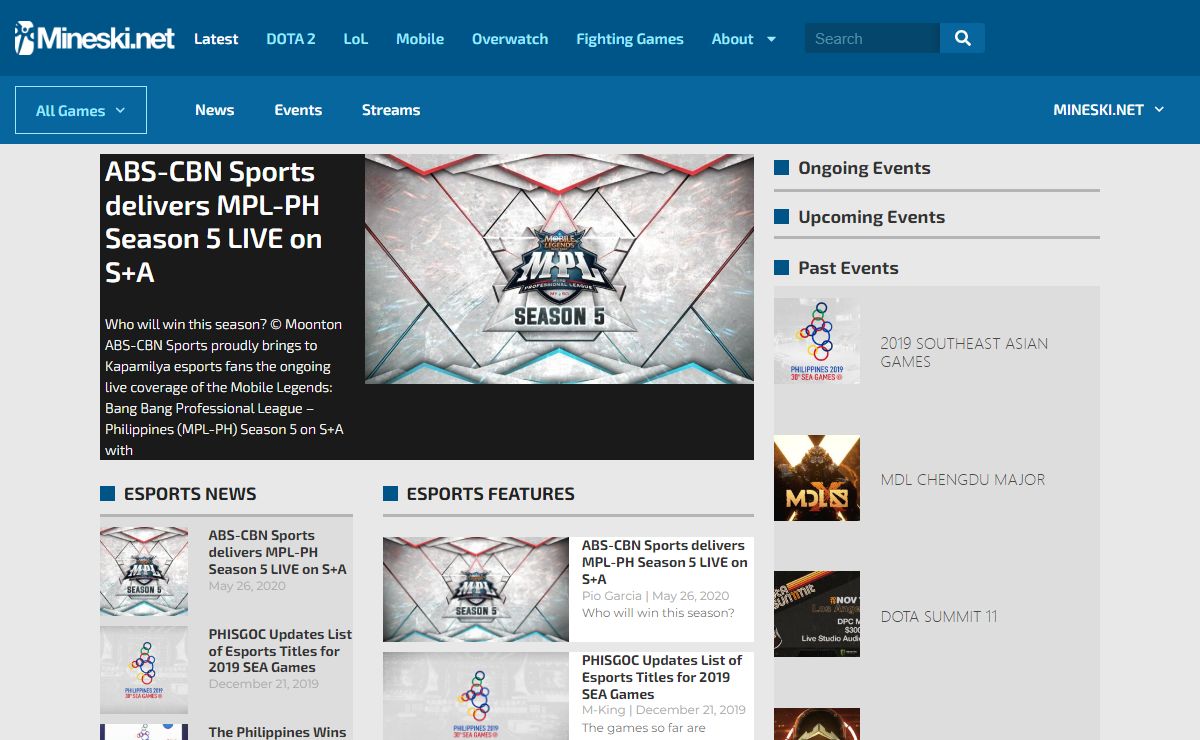Click the May 26, 2020 date in Esports News
This screenshot has width=1200, height=740.
(246, 586)
